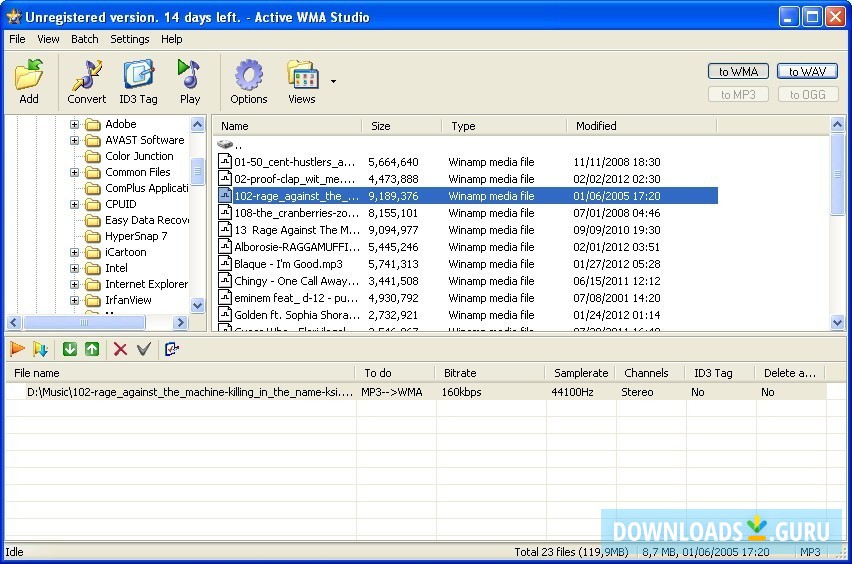The width and height of the screenshot is (852, 564).
Task: Open the Batch menu
Action: (84, 39)
